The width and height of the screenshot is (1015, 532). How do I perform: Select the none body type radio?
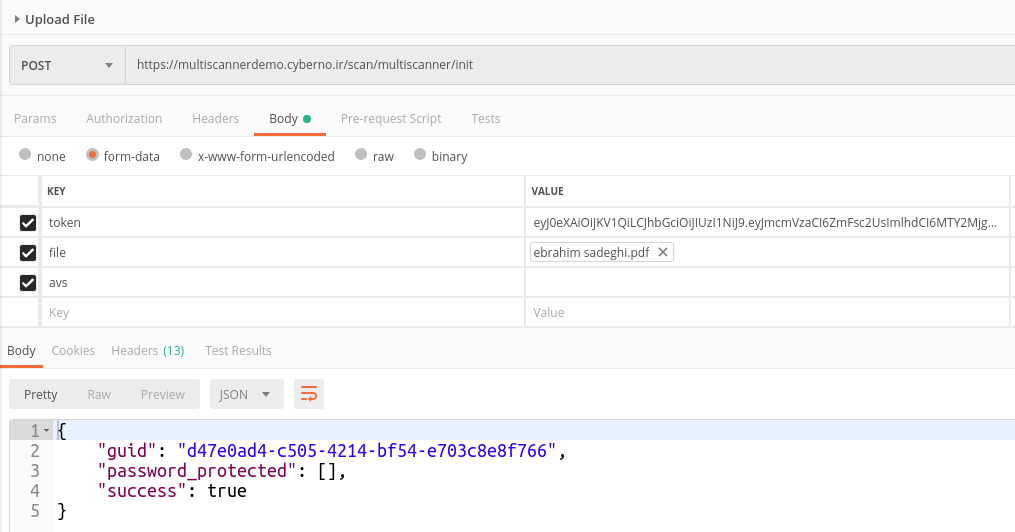coord(25,155)
